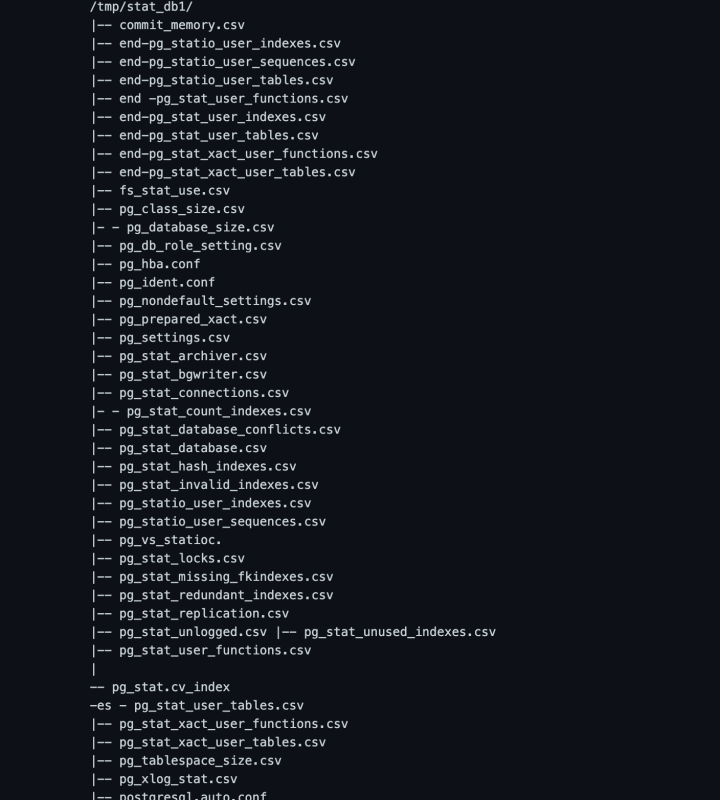Click pg_tablespace_size.csv file
720x800 pixels.
200,761
